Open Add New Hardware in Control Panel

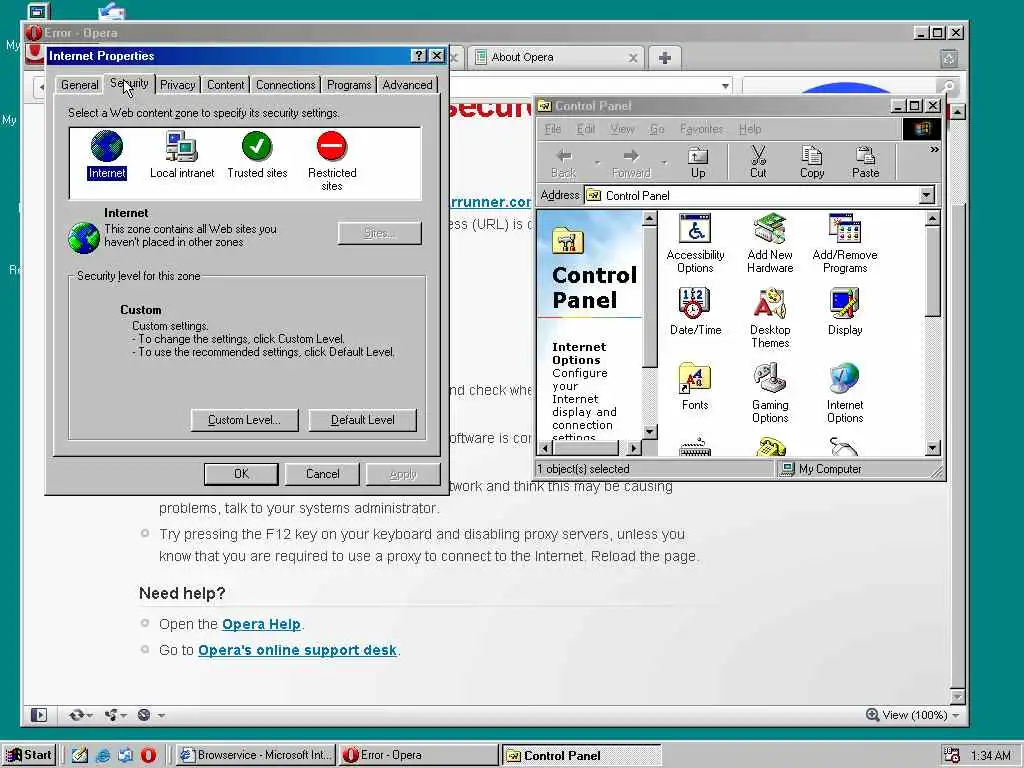tap(770, 243)
